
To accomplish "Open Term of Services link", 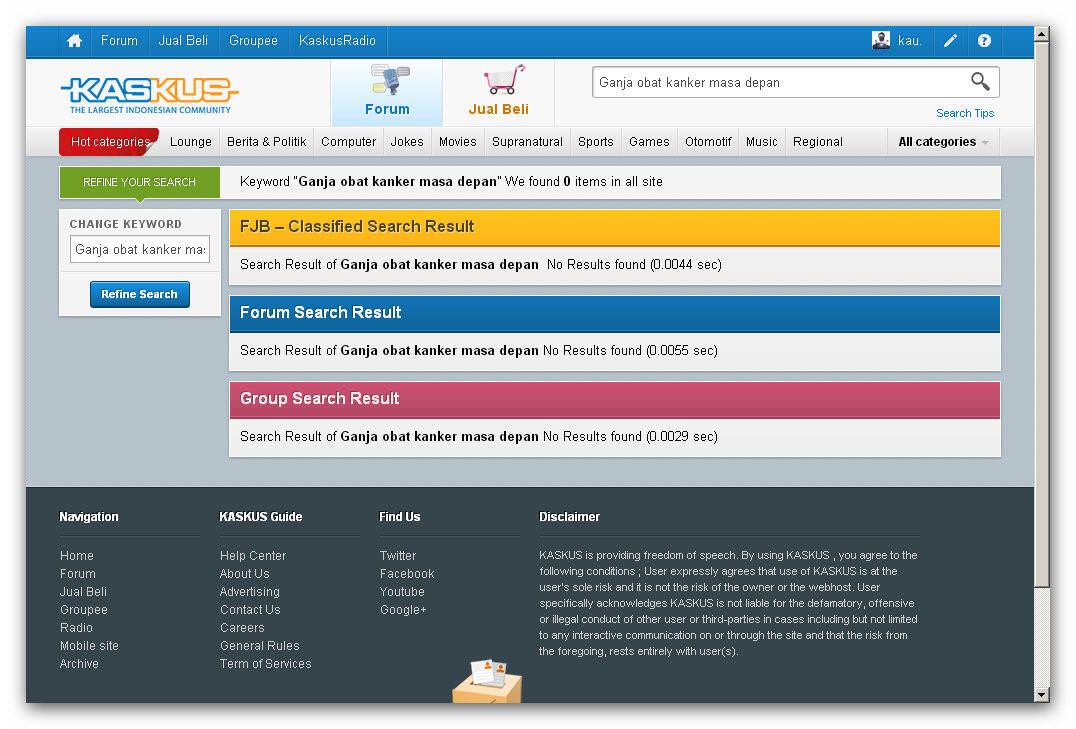I will pyautogui.click(x=266, y=664).
